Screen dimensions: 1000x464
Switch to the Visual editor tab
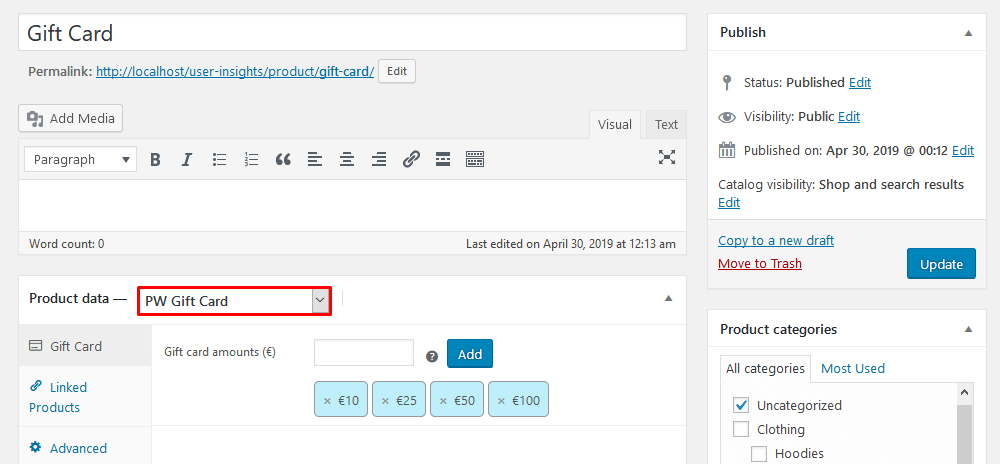pos(615,124)
